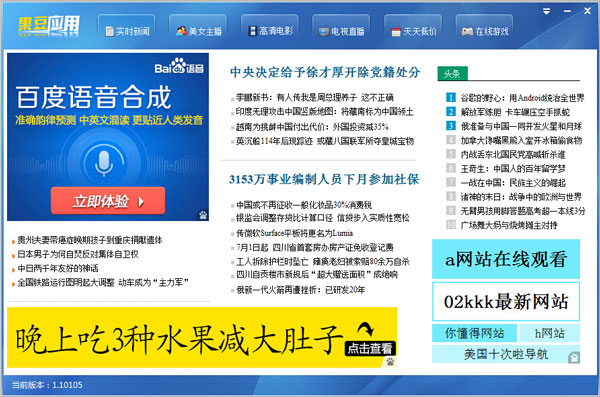Open news 英沉船114年后现踪迹
The image size is (600, 397).
[x=325, y=141]
